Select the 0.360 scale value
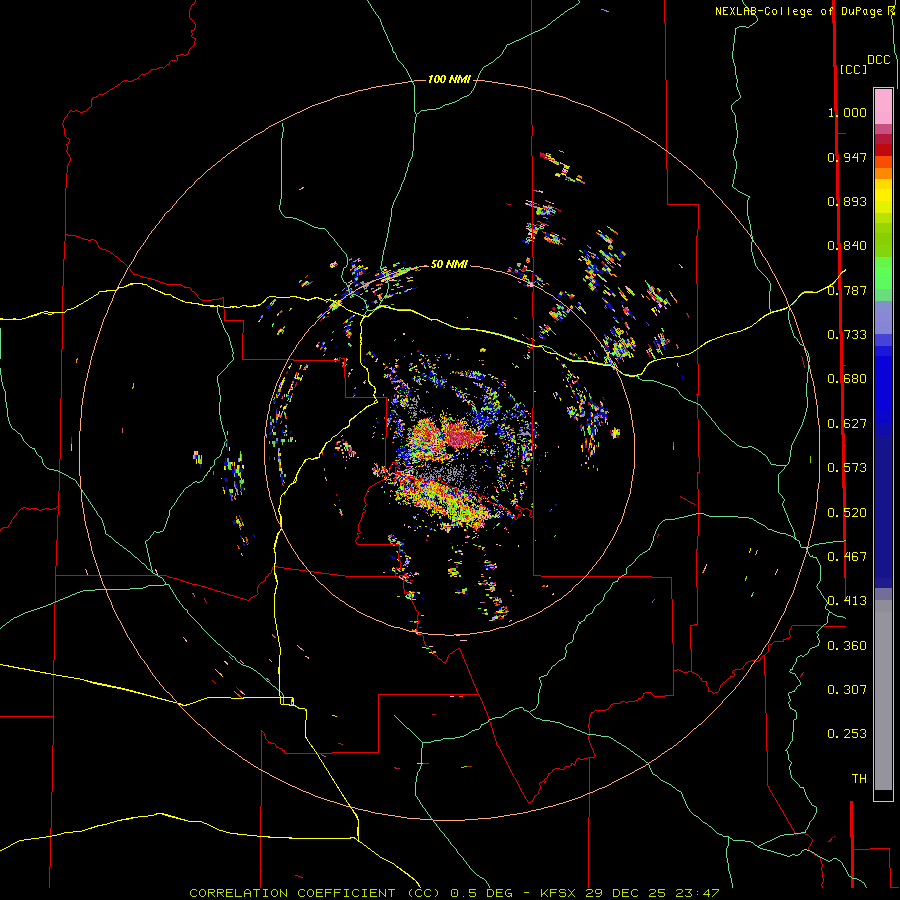 tap(847, 646)
